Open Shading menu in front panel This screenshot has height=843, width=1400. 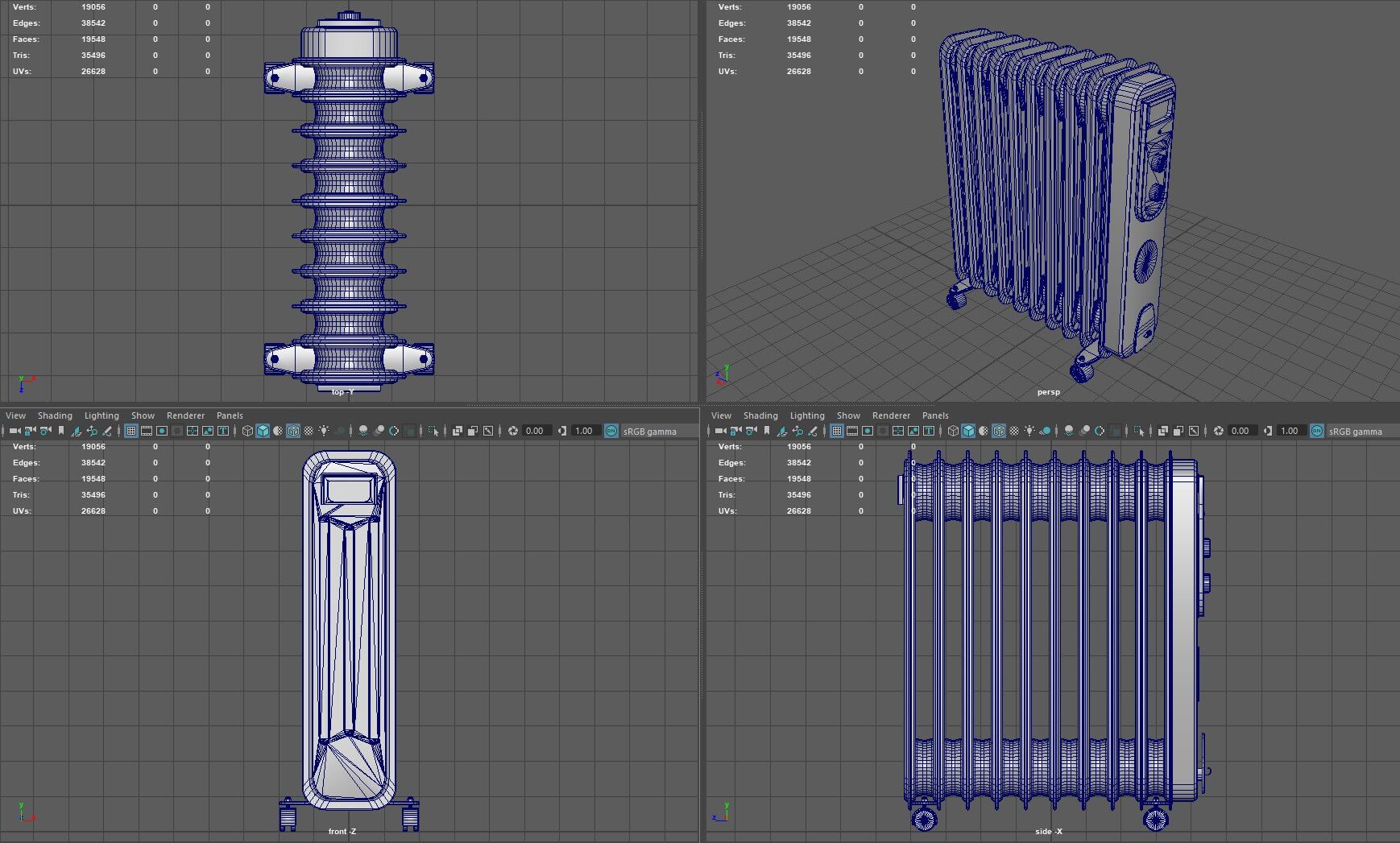point(55,415)
